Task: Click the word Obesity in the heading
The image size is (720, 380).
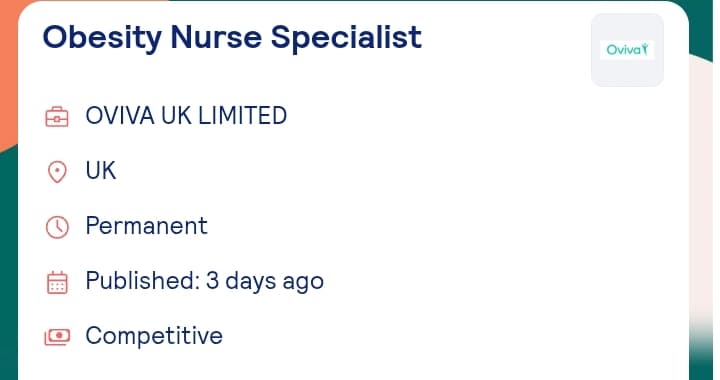Action: coord(102,38)
